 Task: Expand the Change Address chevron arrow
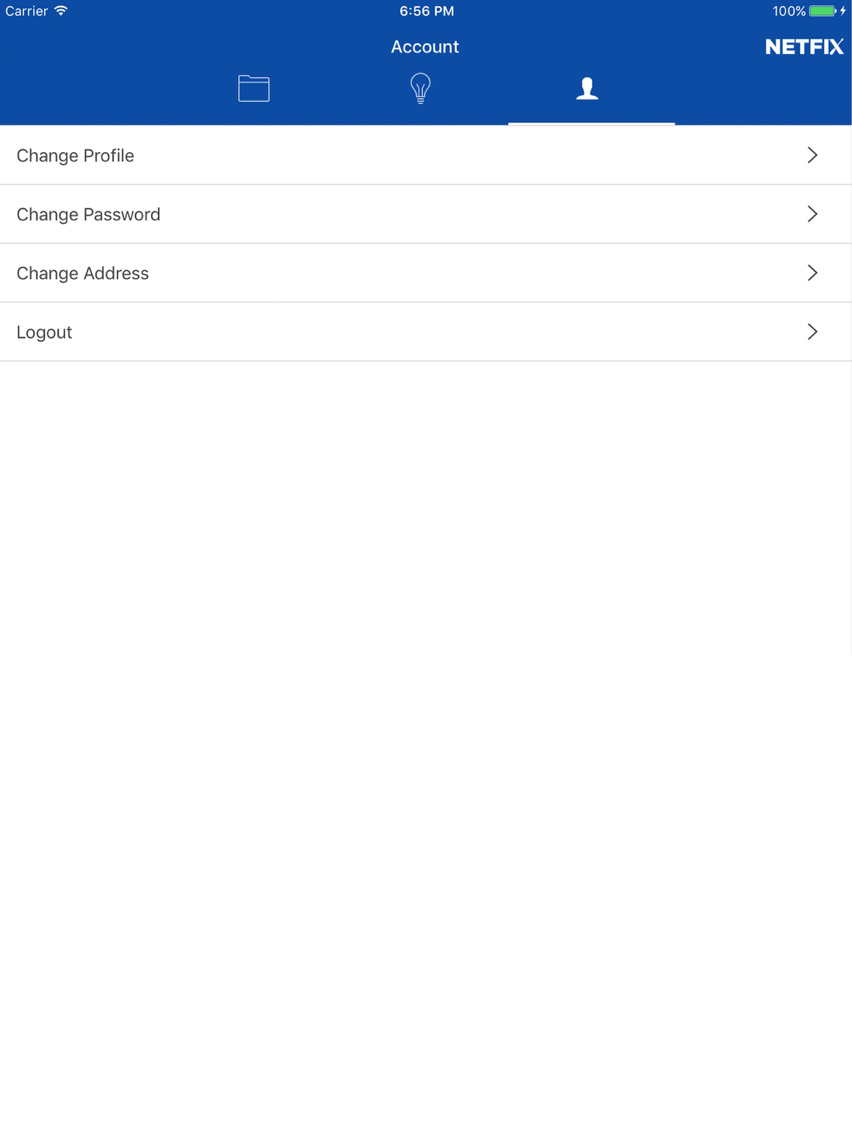[x=812, y=272]
